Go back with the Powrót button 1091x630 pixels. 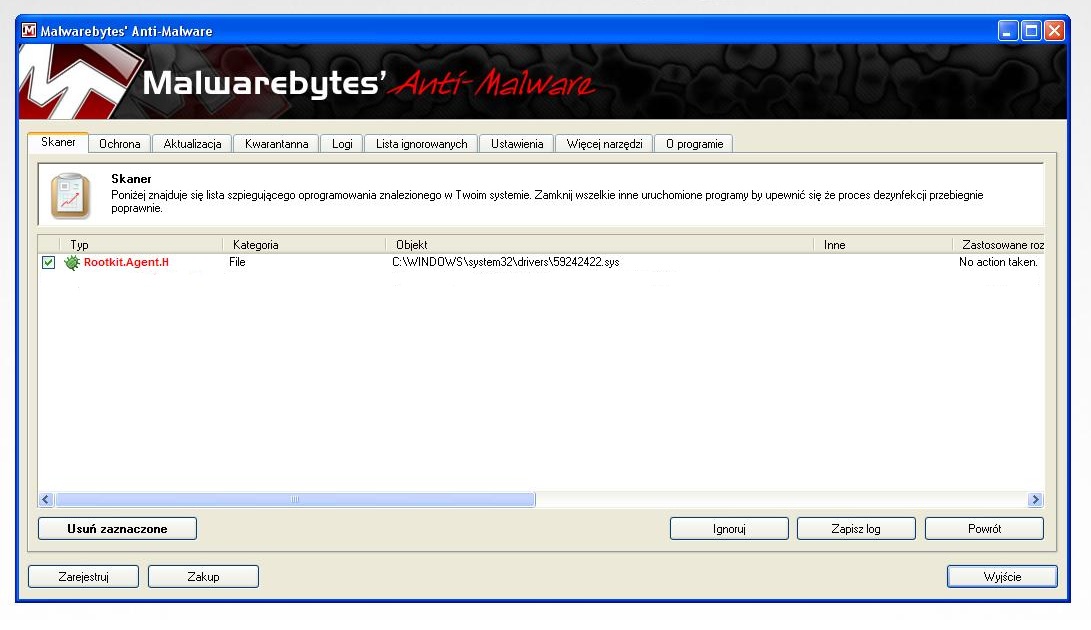point(984,528)
